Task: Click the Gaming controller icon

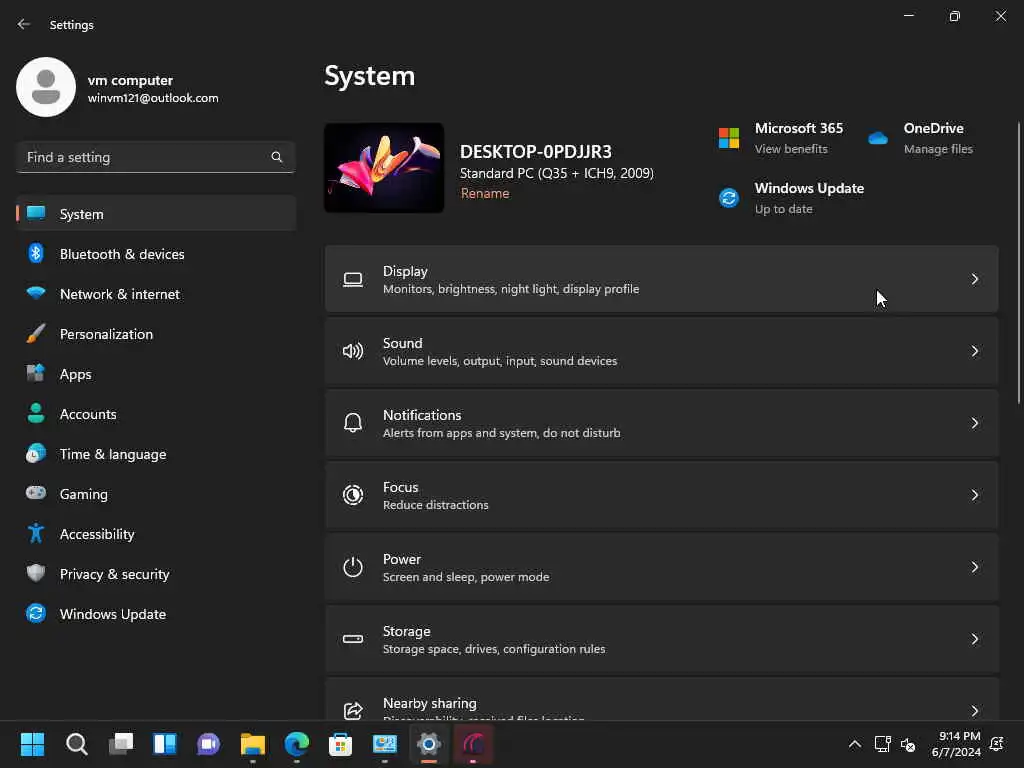Action: coord(36,493)
